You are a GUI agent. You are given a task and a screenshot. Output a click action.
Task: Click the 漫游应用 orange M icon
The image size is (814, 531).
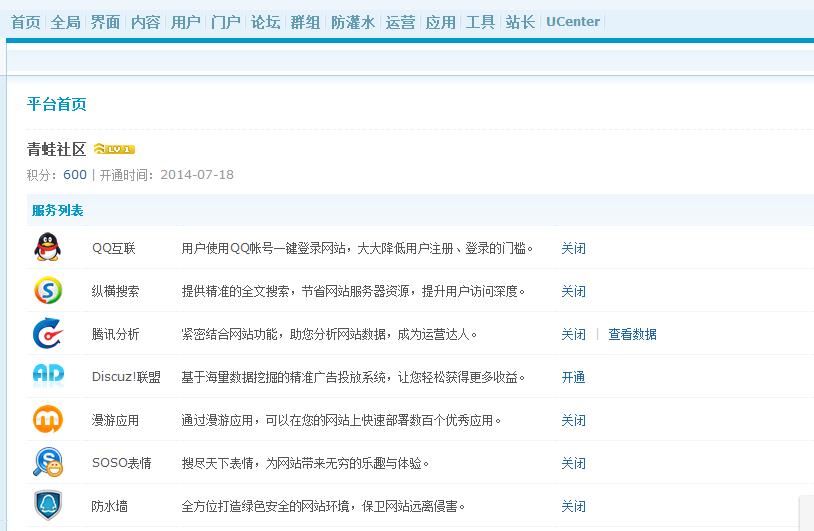[48, 419]
